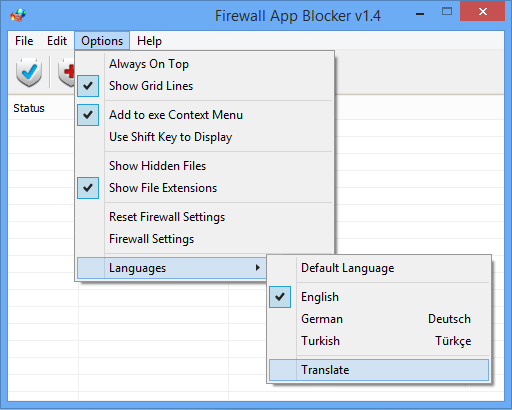Disable Add to exe Context Menu
The image size is (512, 410).
pyautogui.click(x=205, y=115)
